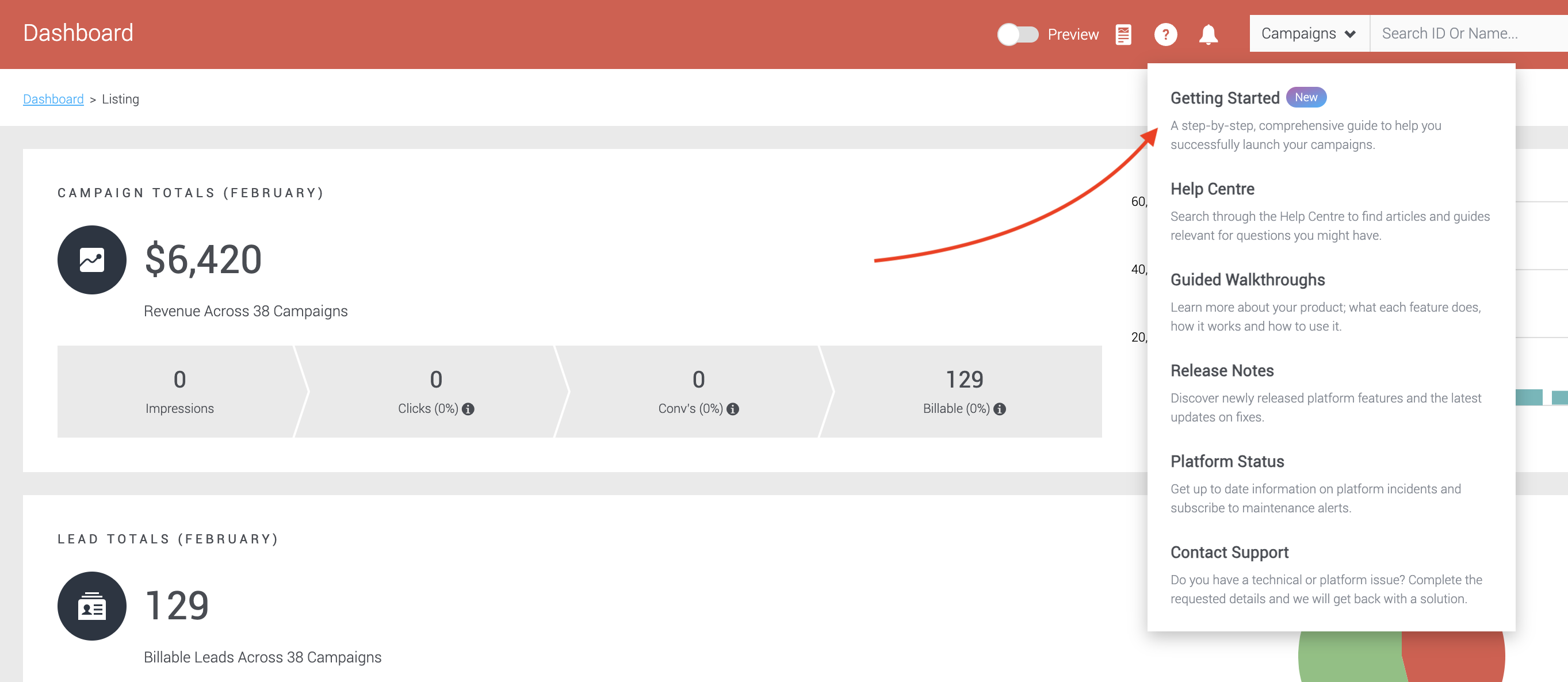1568x682 pixels.
Task: Click the Conv's info icon
Action: point(732,409)
